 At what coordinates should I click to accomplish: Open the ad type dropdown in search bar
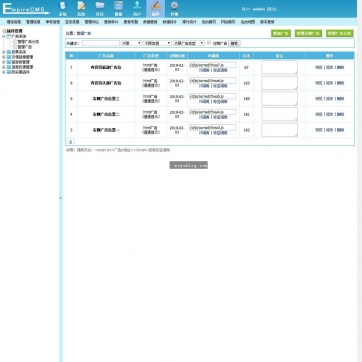coord(189,43)
